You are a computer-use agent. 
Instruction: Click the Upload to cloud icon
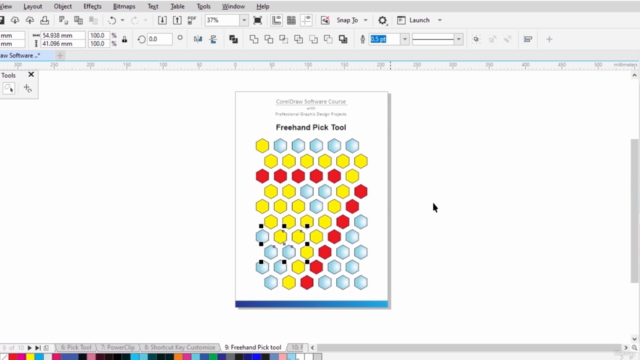coord(30,20)
